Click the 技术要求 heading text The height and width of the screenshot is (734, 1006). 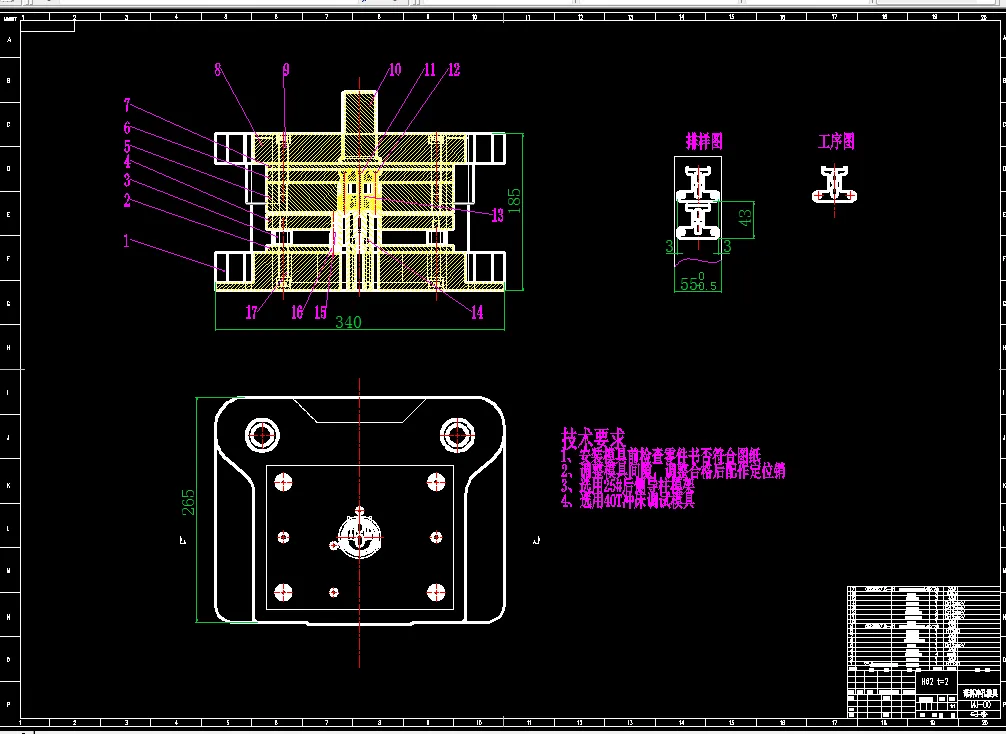[593, 439]
